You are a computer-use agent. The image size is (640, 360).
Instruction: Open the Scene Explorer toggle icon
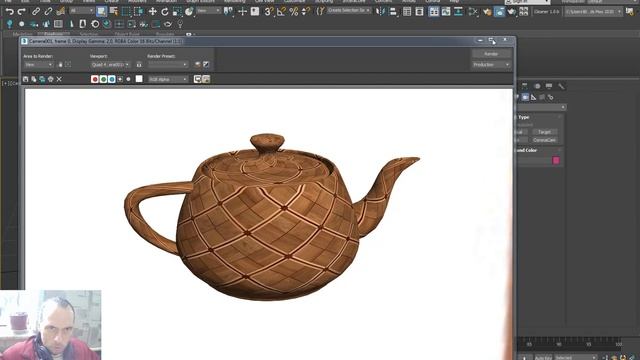point(407,11)
